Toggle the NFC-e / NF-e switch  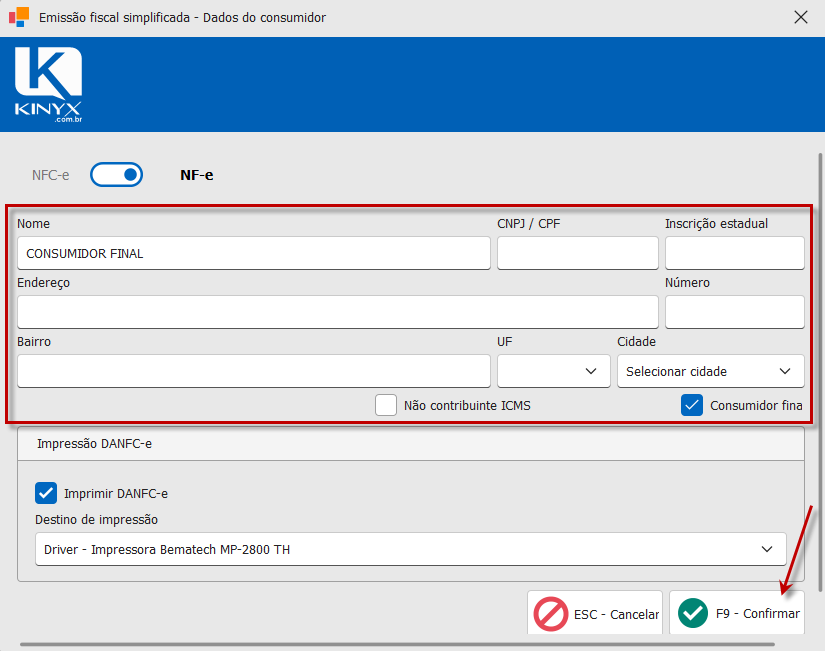point(116,175)
